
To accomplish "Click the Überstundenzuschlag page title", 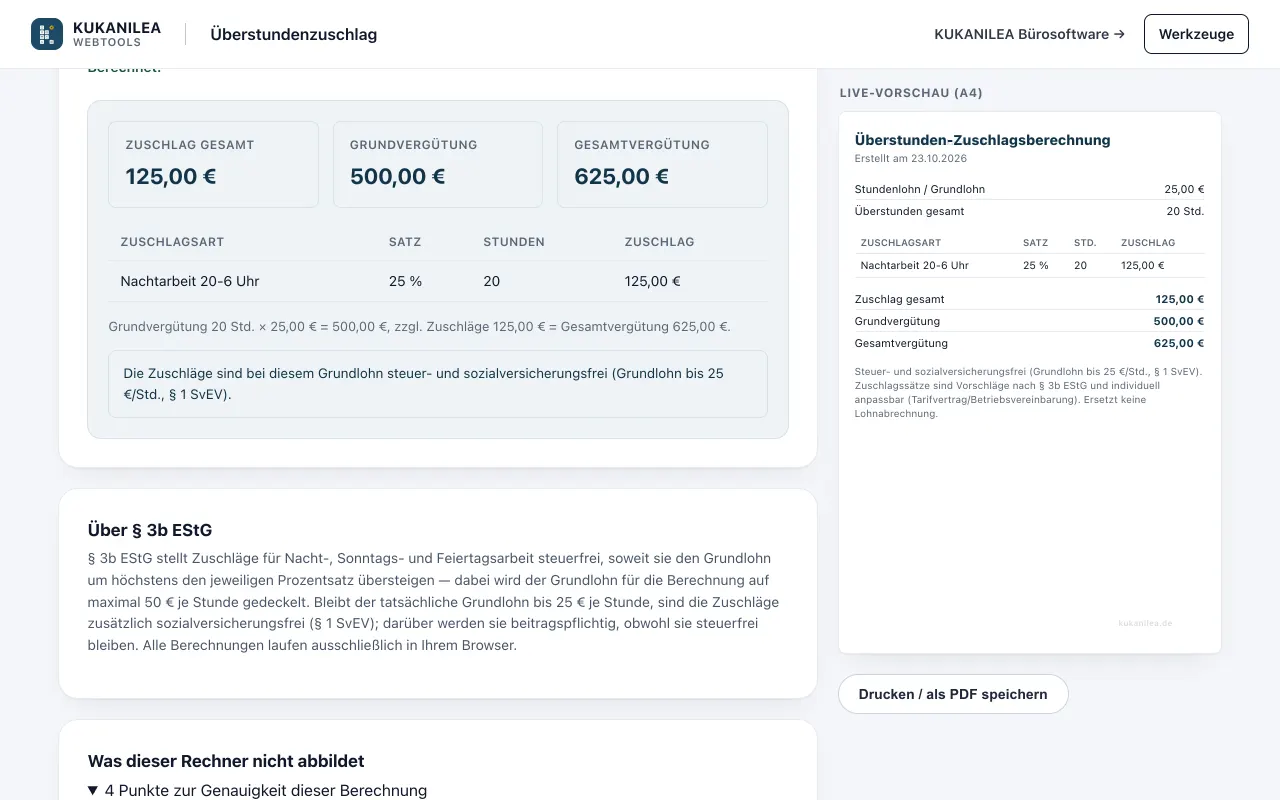I will point(293,34).
